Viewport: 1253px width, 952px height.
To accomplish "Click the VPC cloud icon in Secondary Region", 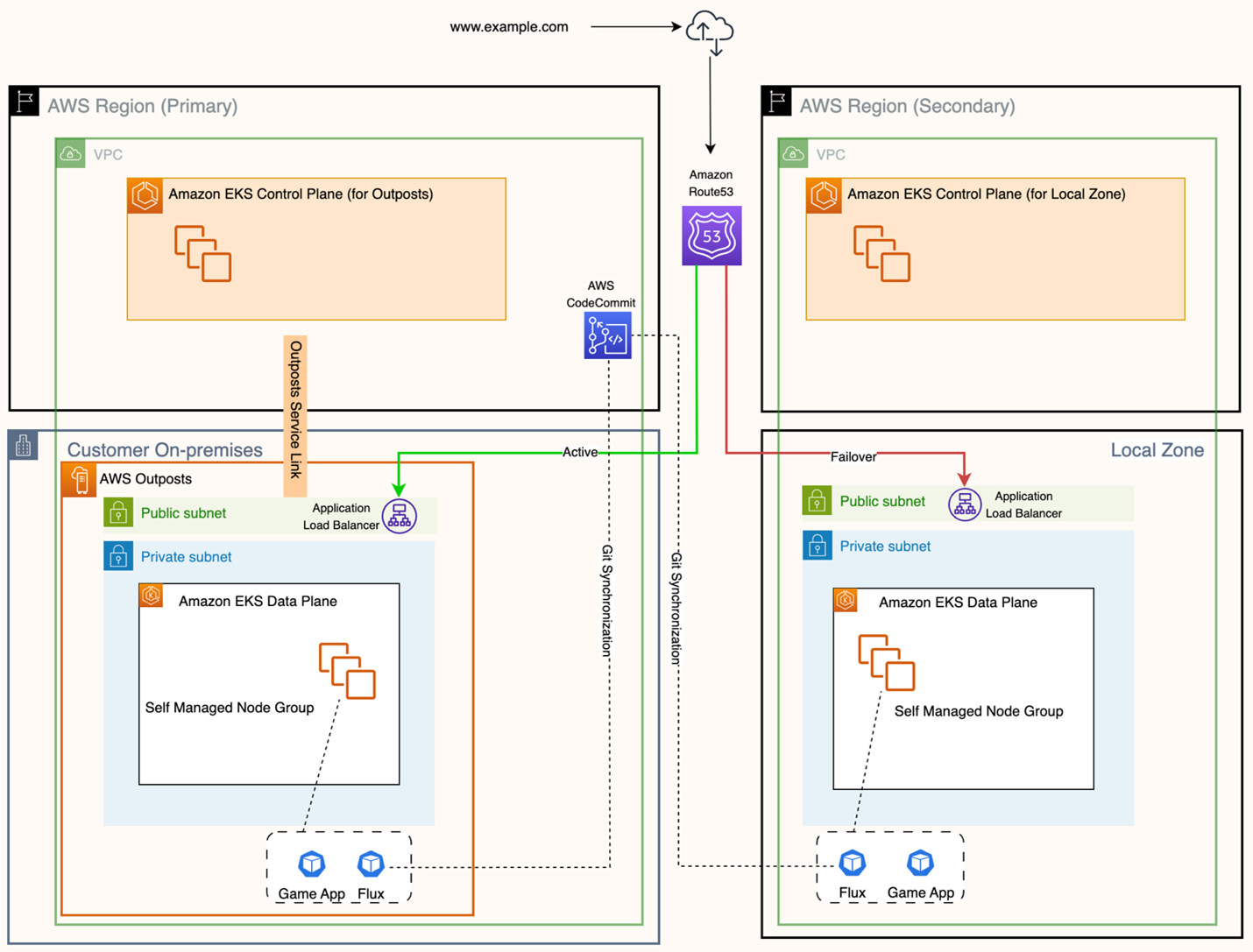I will 791,153.
